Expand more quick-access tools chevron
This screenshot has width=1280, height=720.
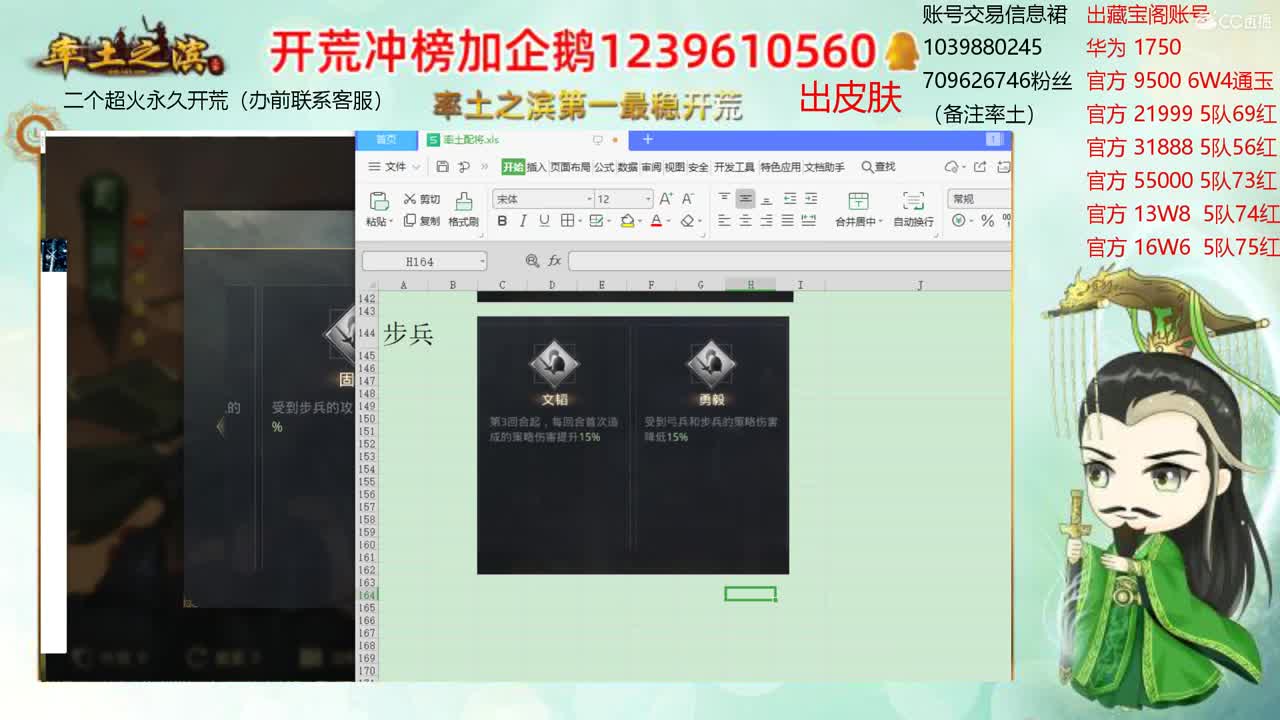click(x=485, y=167)
